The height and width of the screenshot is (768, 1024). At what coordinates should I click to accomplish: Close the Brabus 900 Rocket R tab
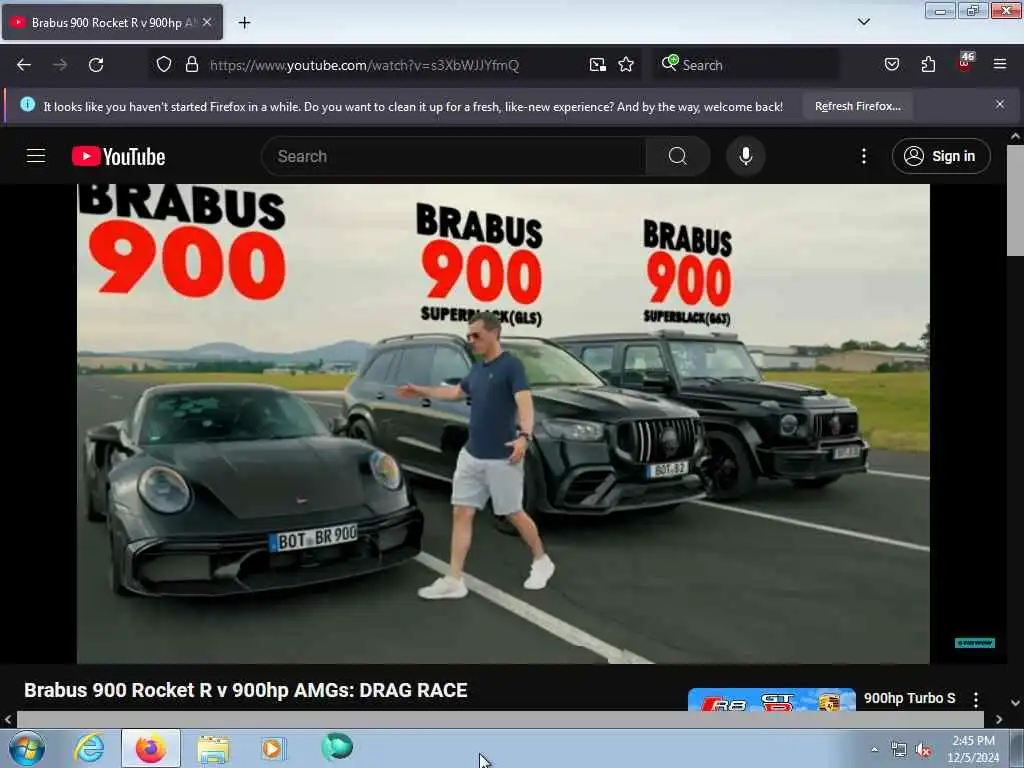coord(207,22)
